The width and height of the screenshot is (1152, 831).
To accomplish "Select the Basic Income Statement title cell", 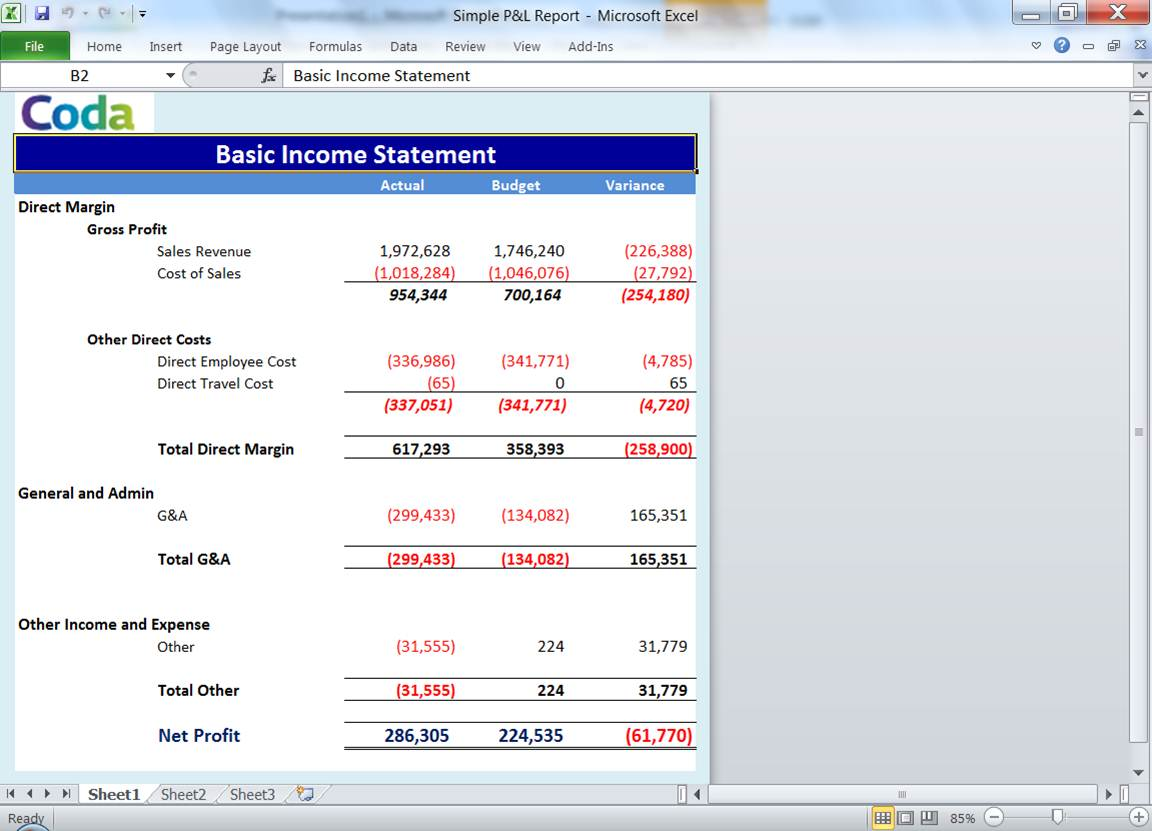I will [355, 154].
